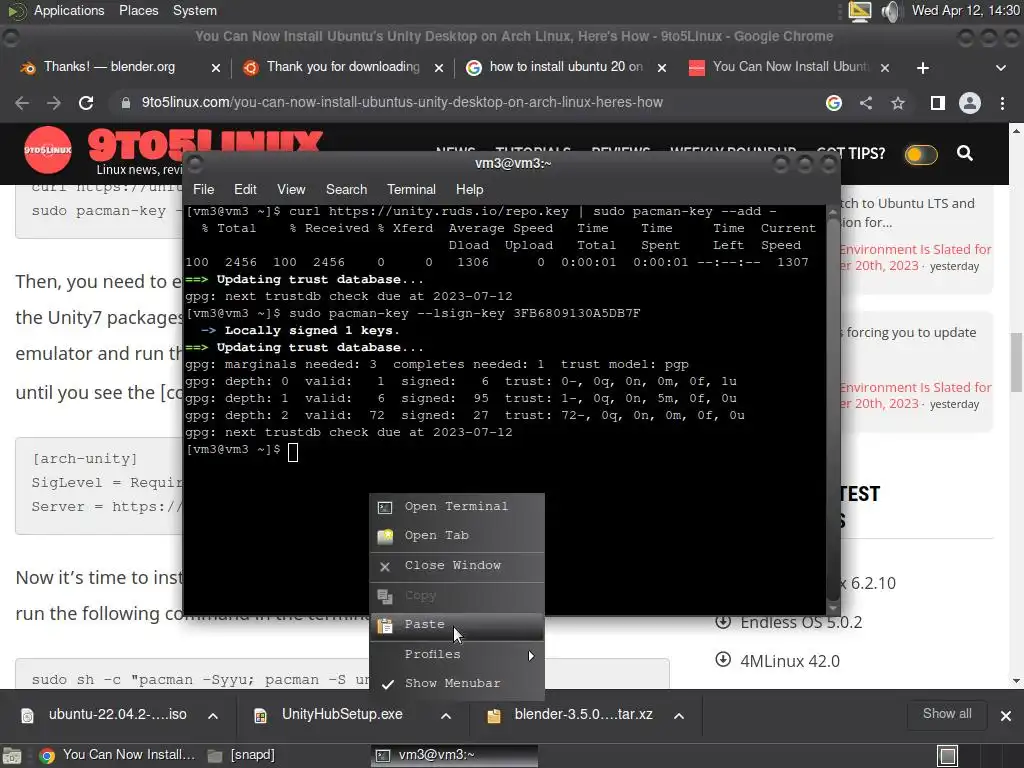Expand blender-3.5.0 tar.xz download options
Screen dimensions: 1024x768
679,716
